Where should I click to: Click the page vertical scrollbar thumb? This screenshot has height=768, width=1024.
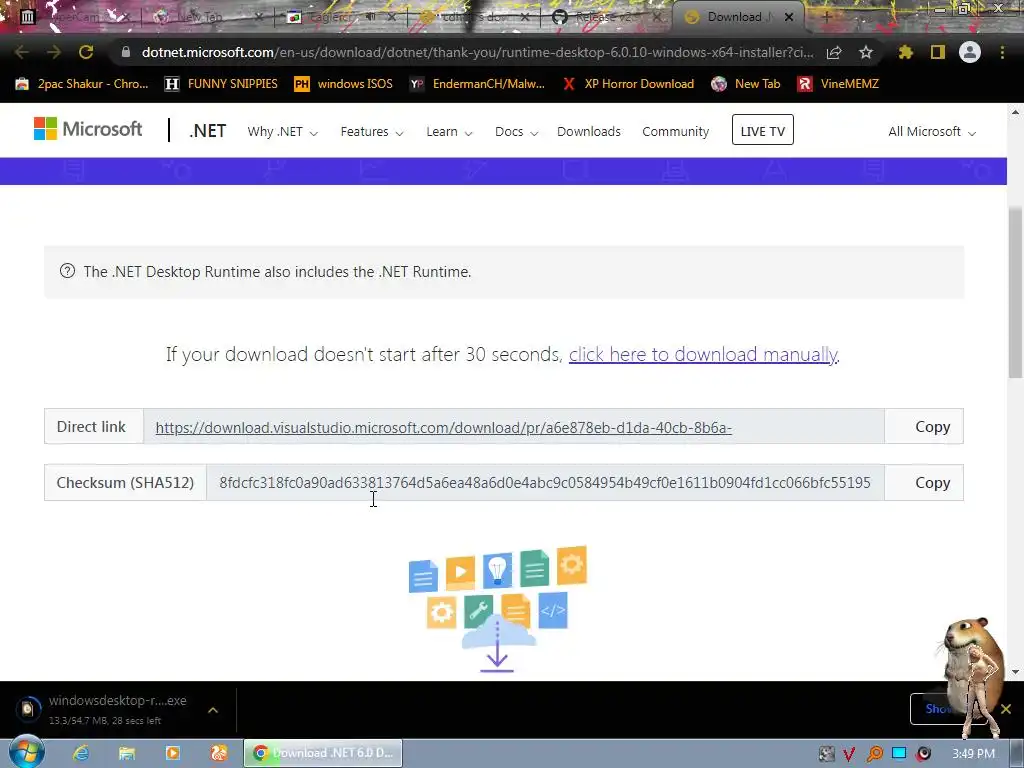click(x=1015, y=293)
